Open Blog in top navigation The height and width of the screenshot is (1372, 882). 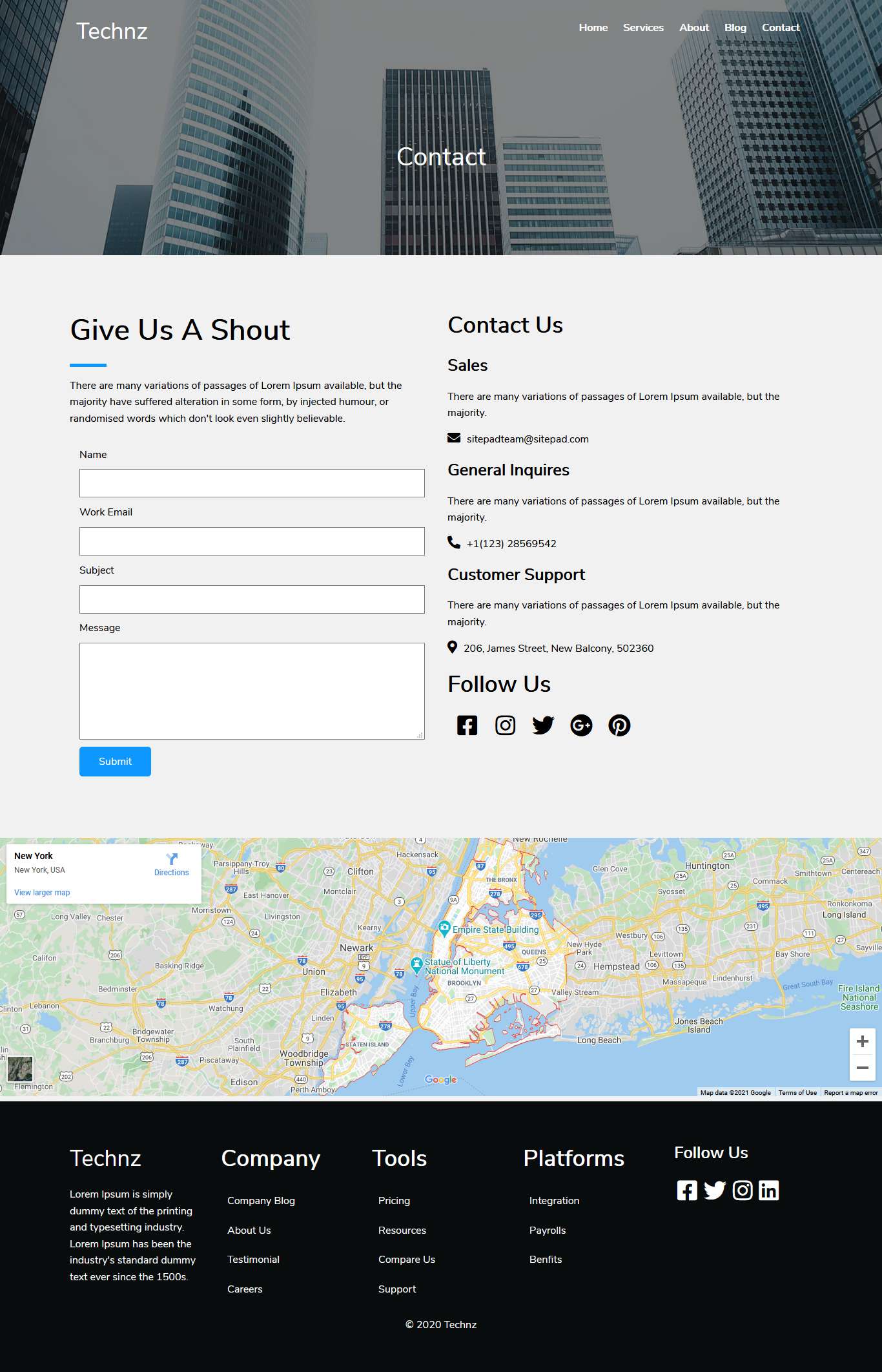(x=735, y=28)
